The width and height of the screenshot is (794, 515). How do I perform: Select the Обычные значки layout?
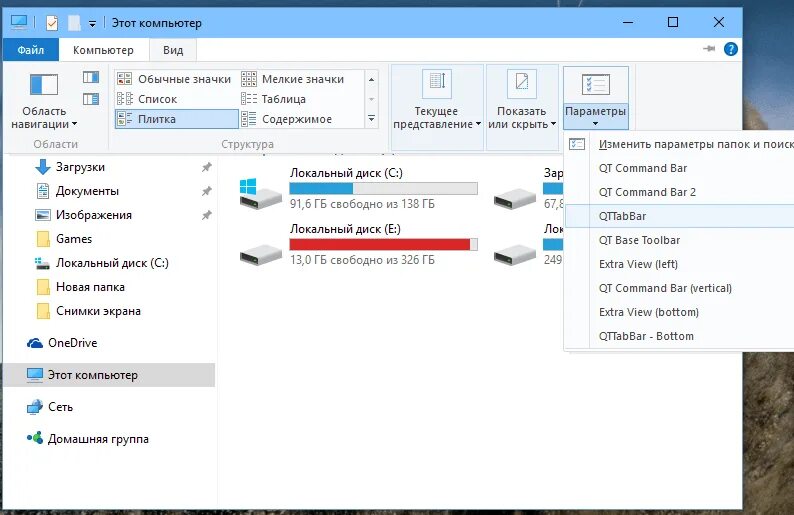coord(174,79)
